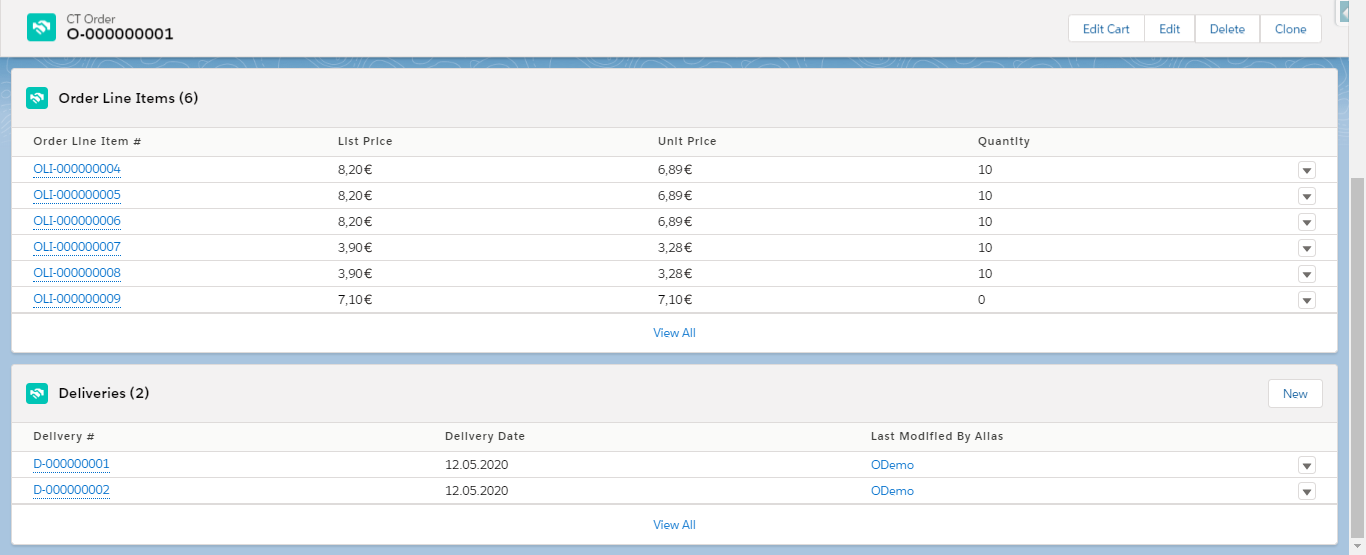Image resolution: width=1366 pixels, height=555 pixels.
Task: Open row actions for OLI-000000007
Action: click(x=1306, y=248)
